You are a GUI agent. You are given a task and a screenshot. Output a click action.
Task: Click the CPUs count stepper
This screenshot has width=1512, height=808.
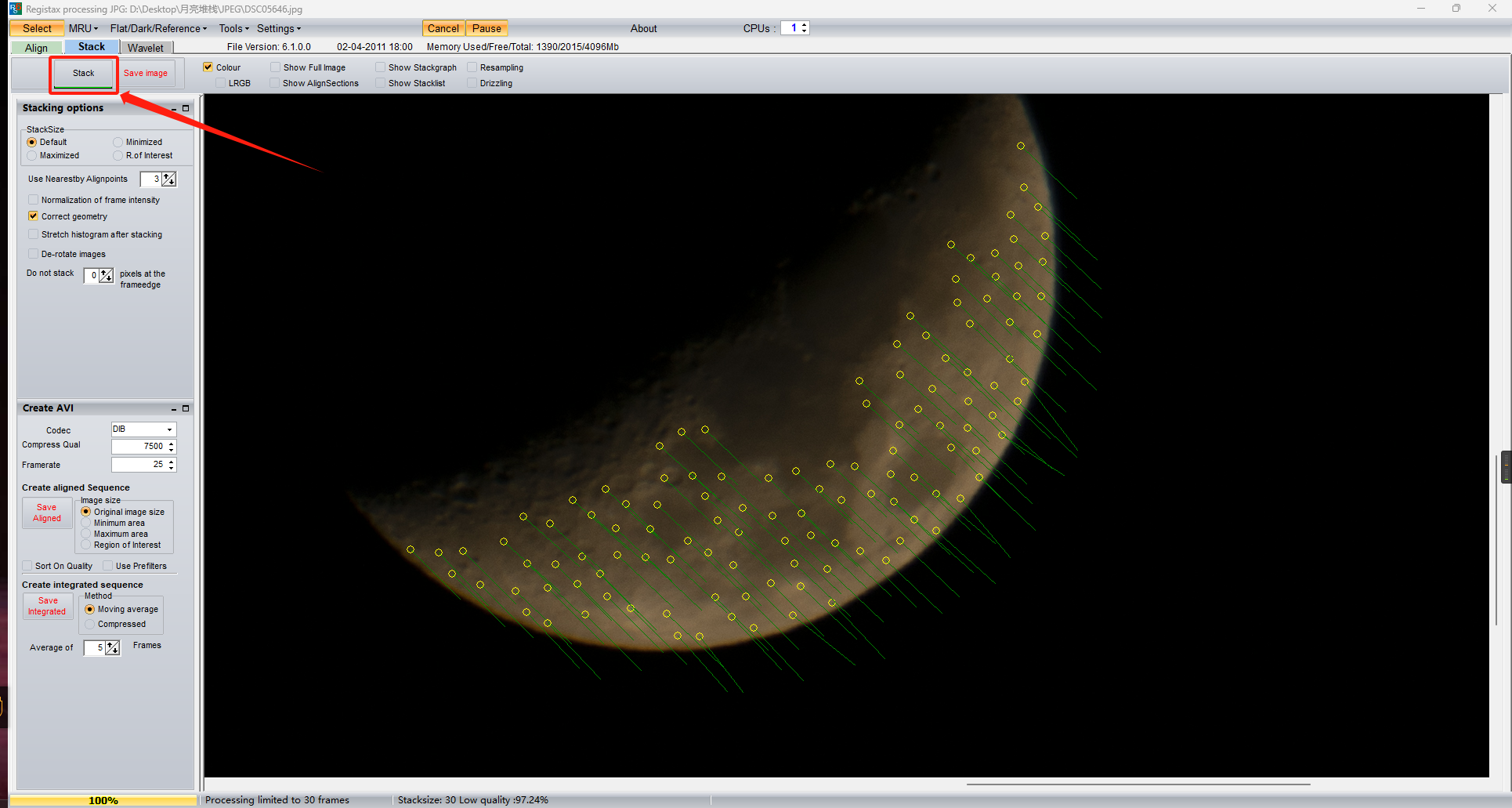(804, 28)
